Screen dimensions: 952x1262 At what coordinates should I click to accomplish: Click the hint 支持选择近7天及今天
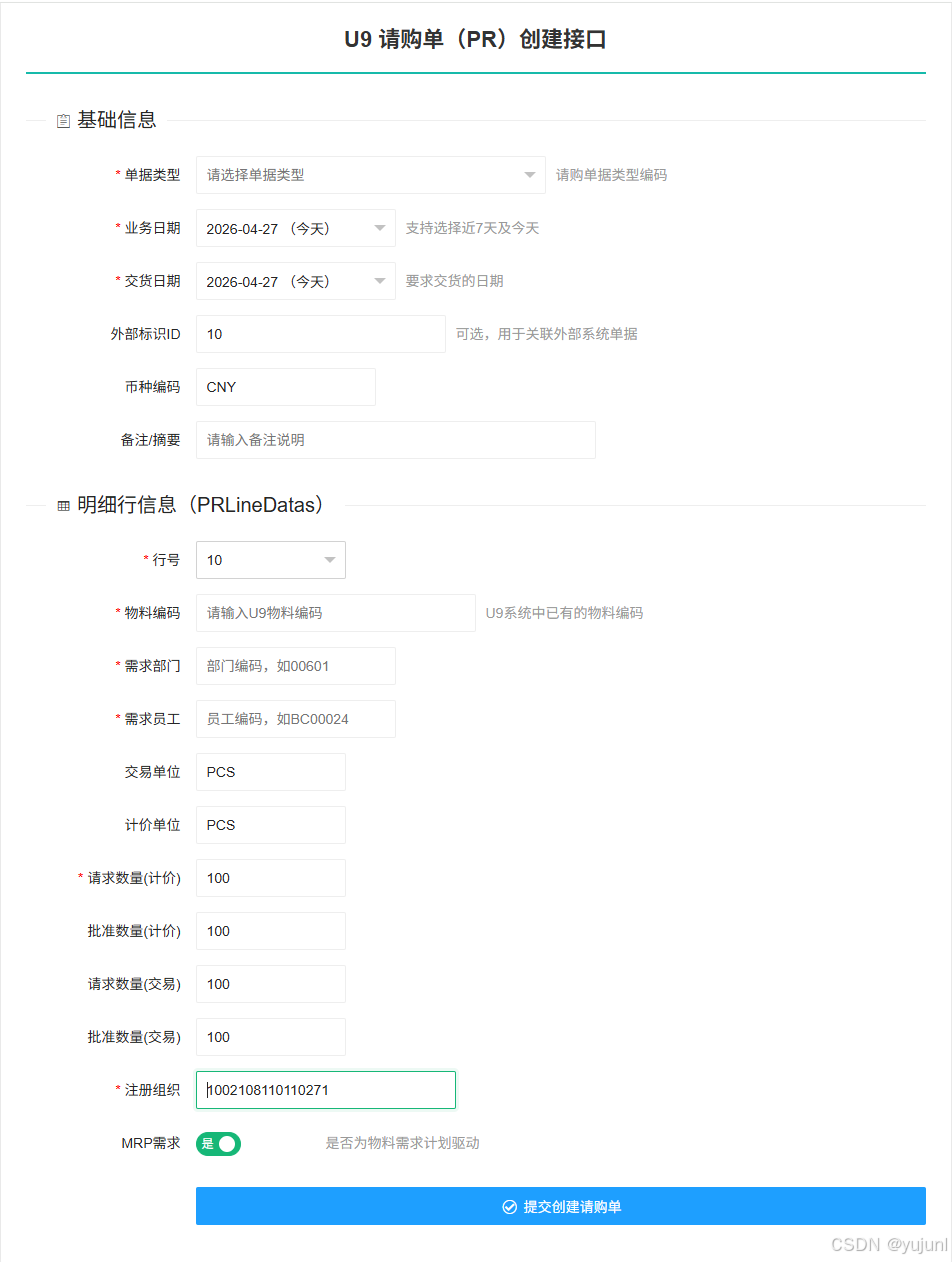pyautogui.click(x=473, y=228)
